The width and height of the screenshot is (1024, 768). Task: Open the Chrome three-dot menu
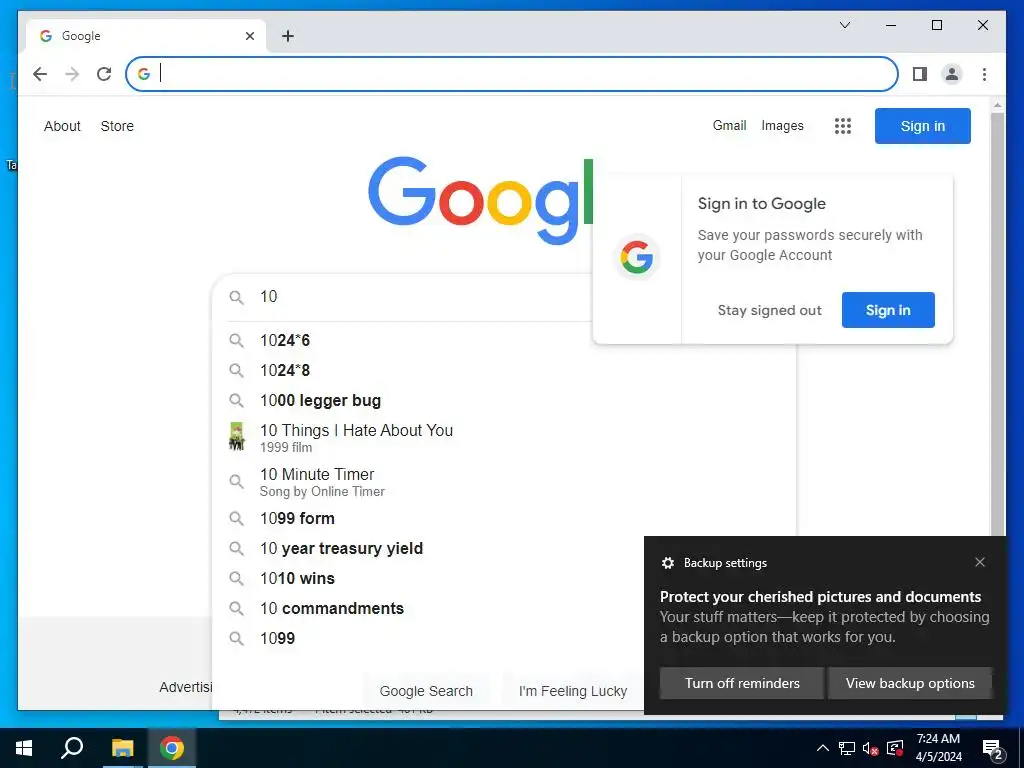click(x=984, y=74)
